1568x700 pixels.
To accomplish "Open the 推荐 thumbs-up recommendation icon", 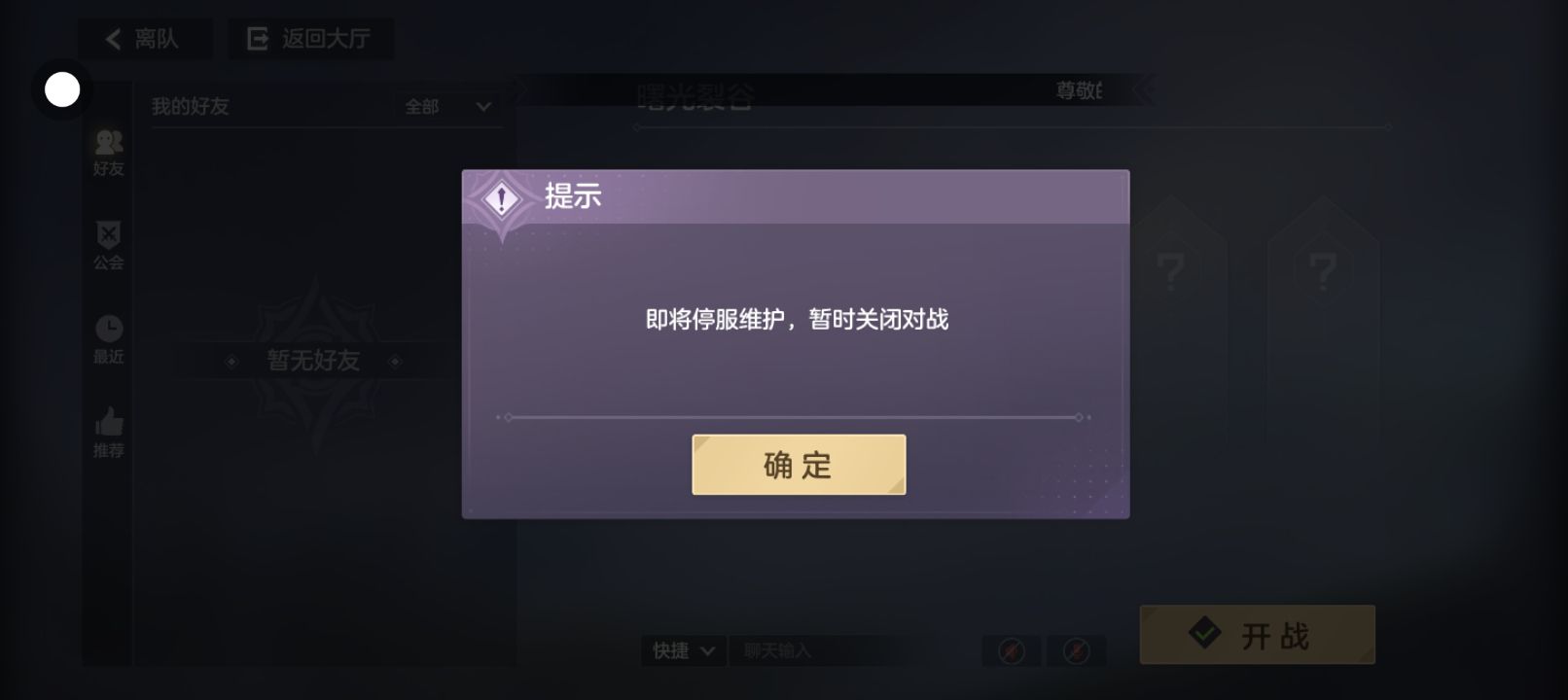I will [x=108, y=422].
